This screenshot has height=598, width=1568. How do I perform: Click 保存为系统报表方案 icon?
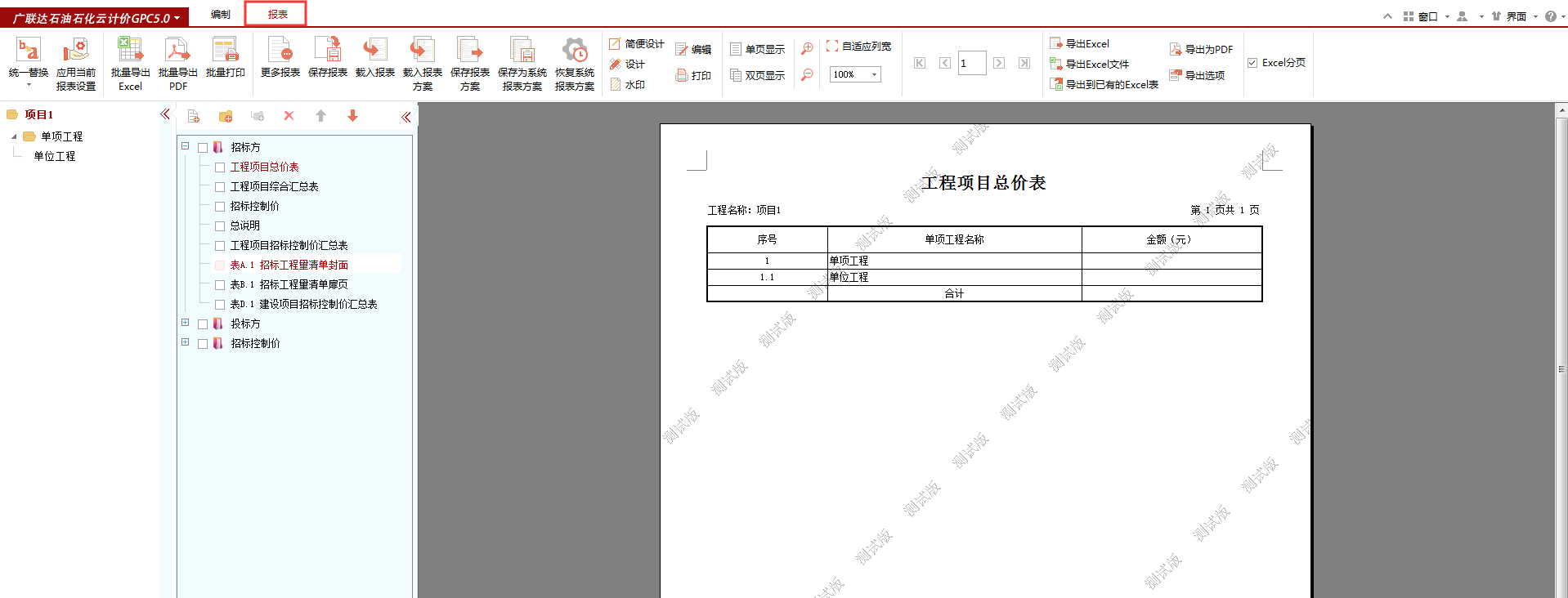[522, 51]
